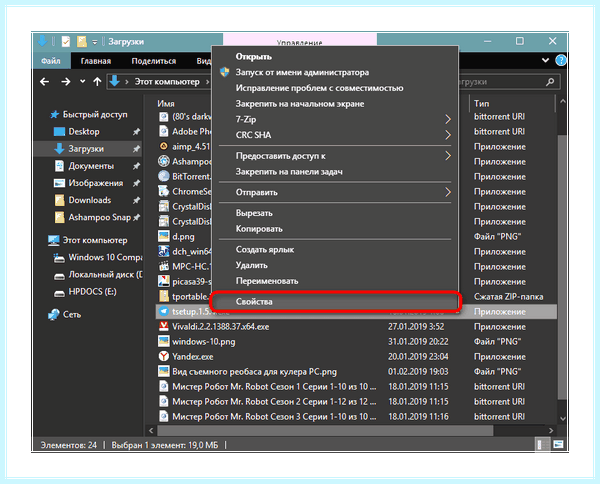Go back with the left arrow

coord(44,81)
